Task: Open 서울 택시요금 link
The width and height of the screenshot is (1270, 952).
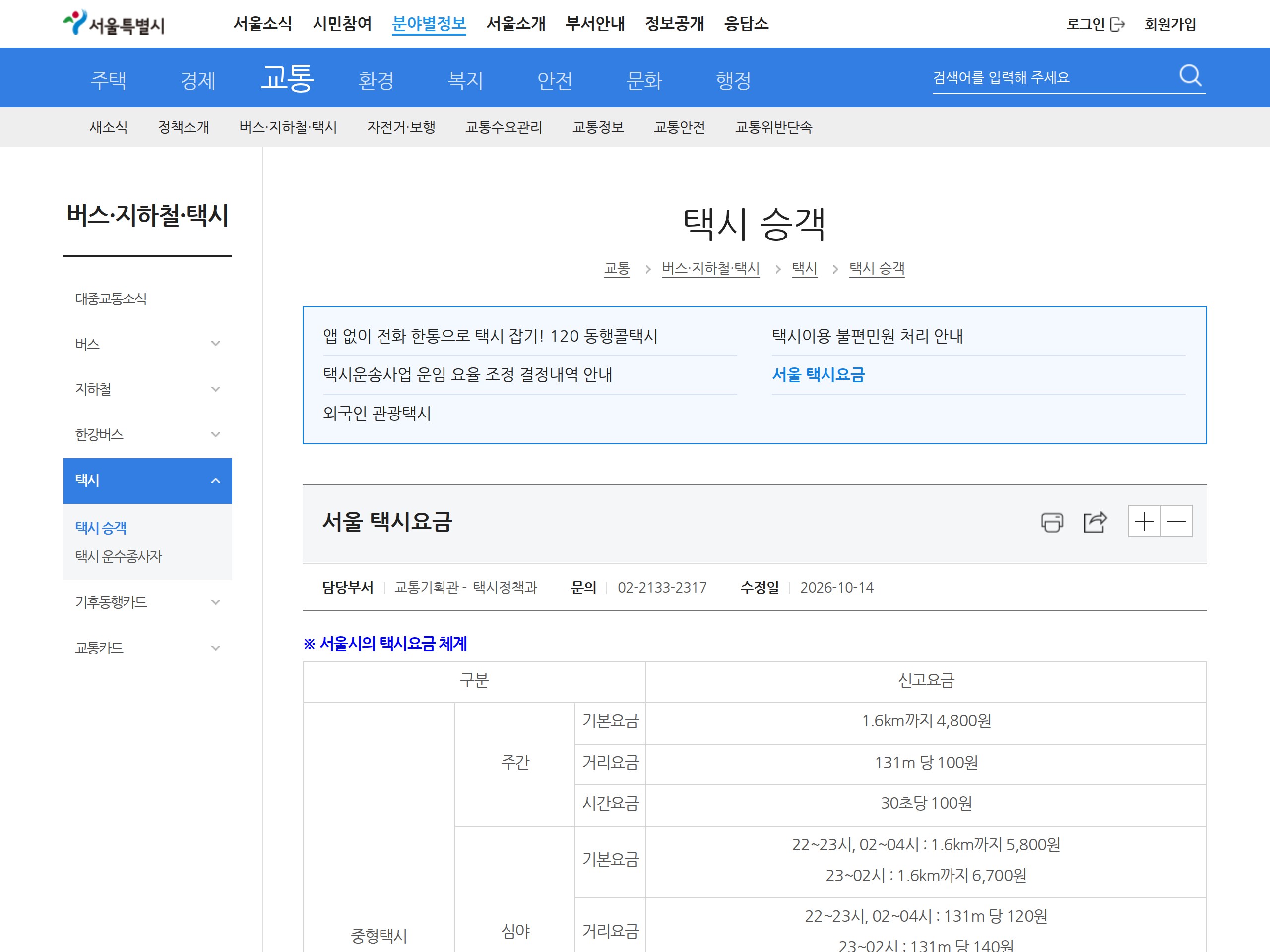Action: [818, 375]
